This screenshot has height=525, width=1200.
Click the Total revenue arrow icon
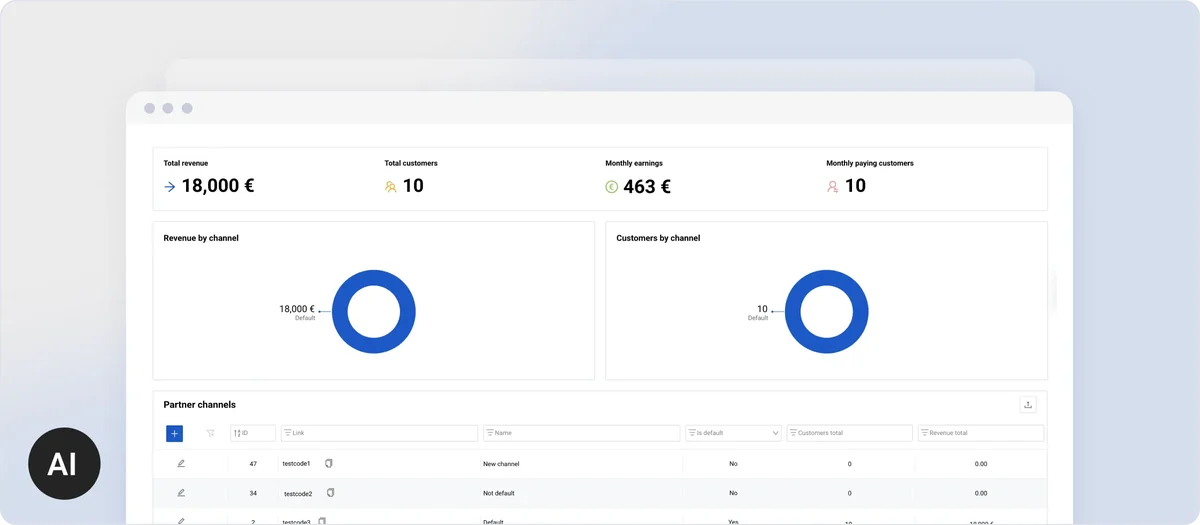[x=170, y=186]
